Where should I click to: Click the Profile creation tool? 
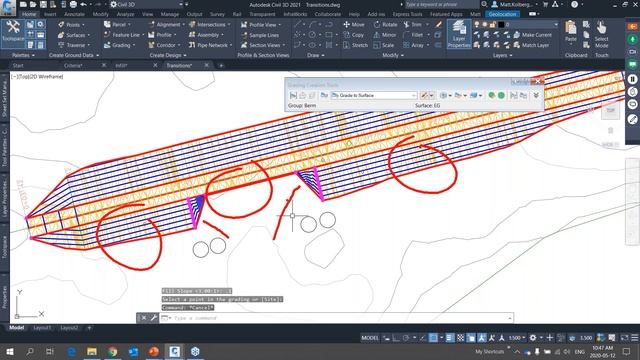(x=162, y=35)
